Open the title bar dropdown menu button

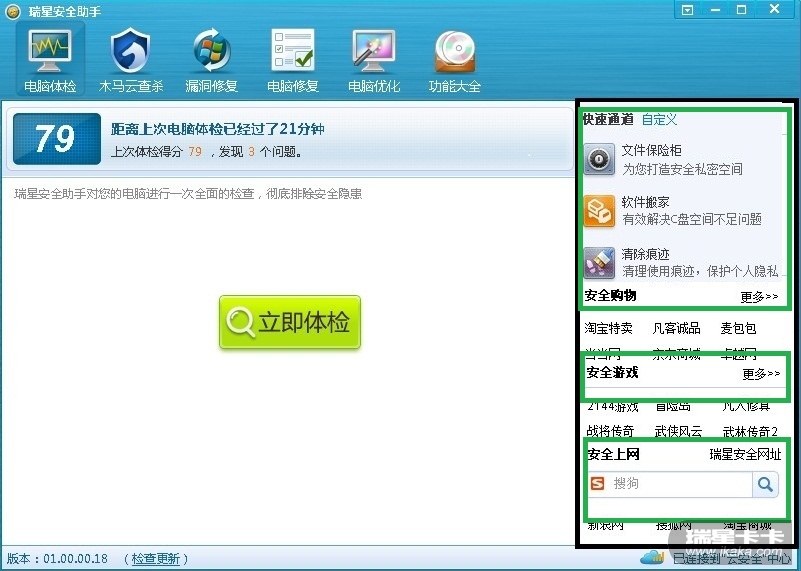pos(688,10)
